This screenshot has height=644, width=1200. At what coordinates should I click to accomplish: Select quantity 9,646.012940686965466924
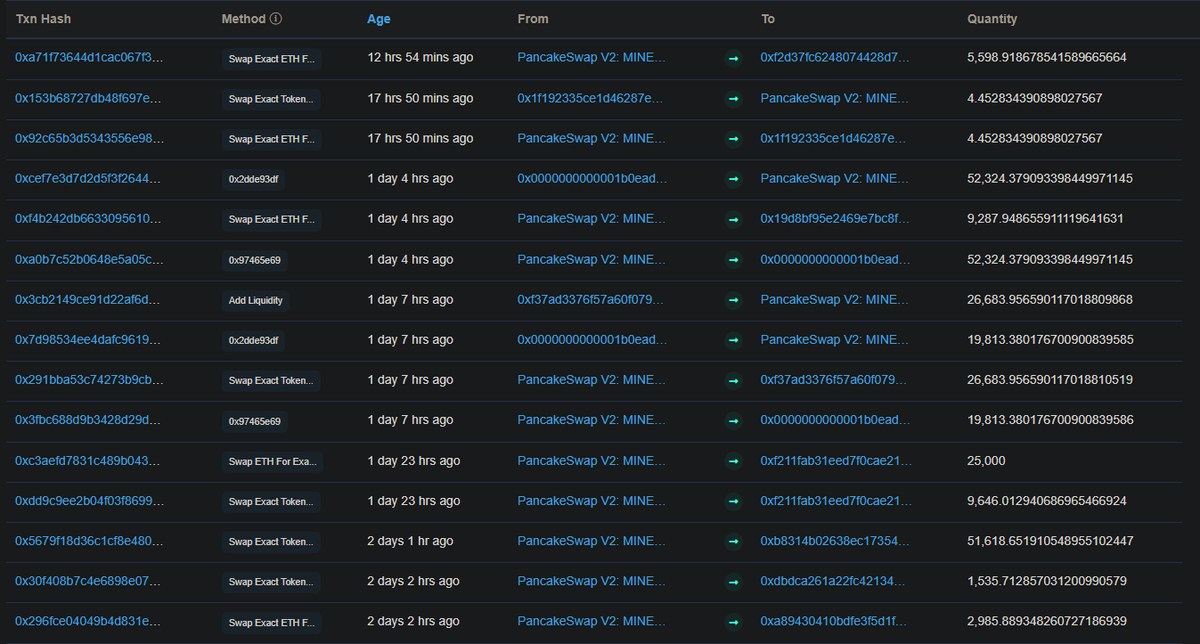point(1047,501)
